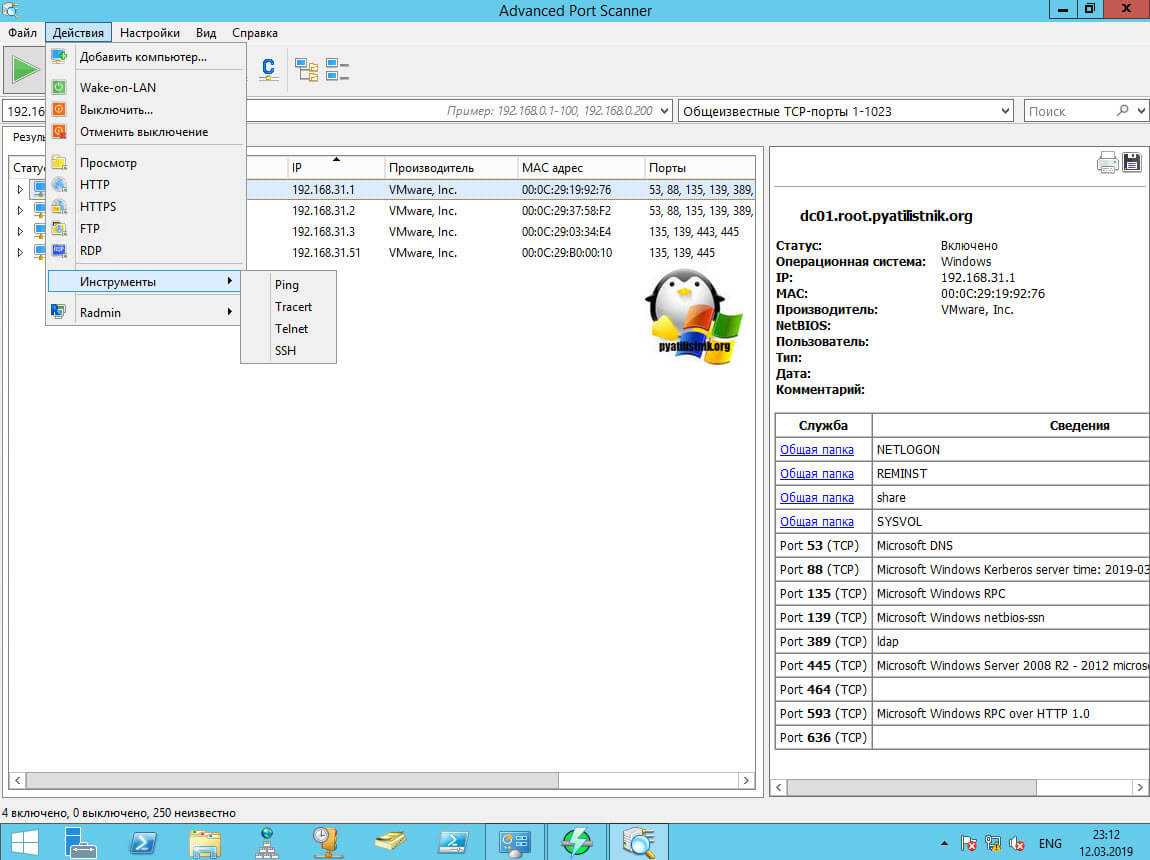Start scan with the green play button

click(24, 69)
